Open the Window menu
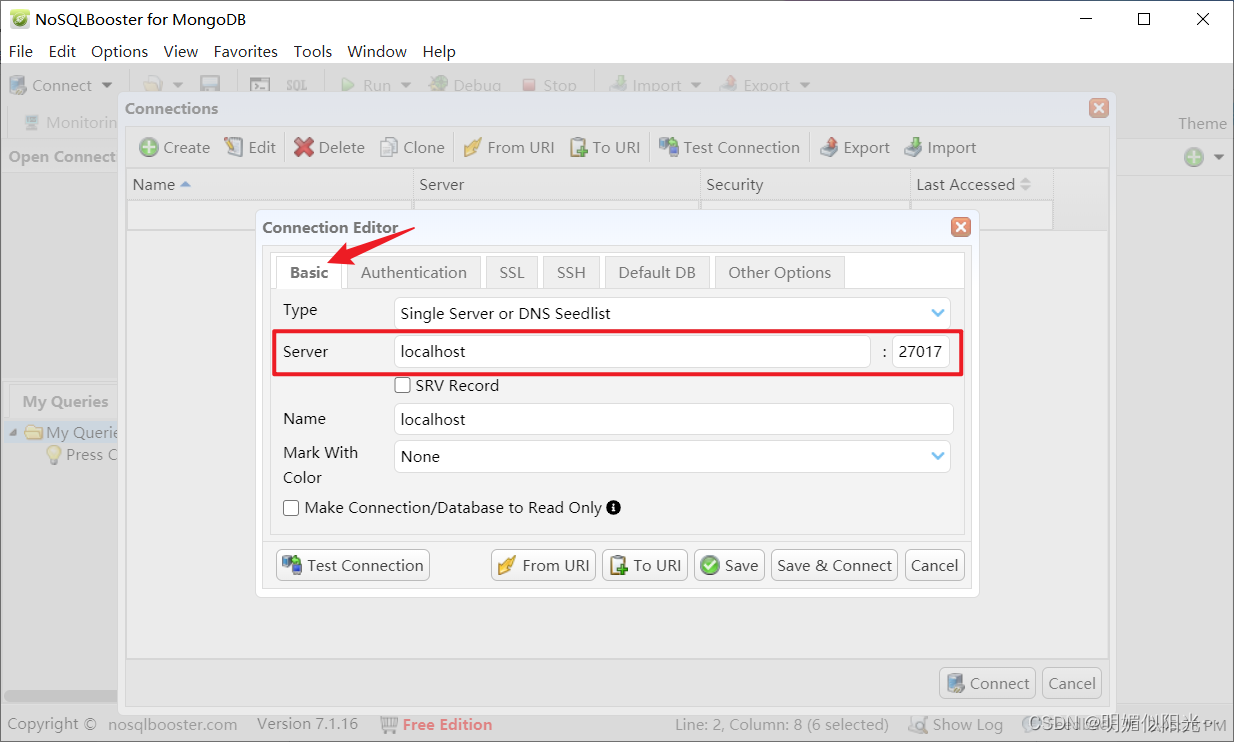Viewport: 1234px width, 742px height. 377,51
